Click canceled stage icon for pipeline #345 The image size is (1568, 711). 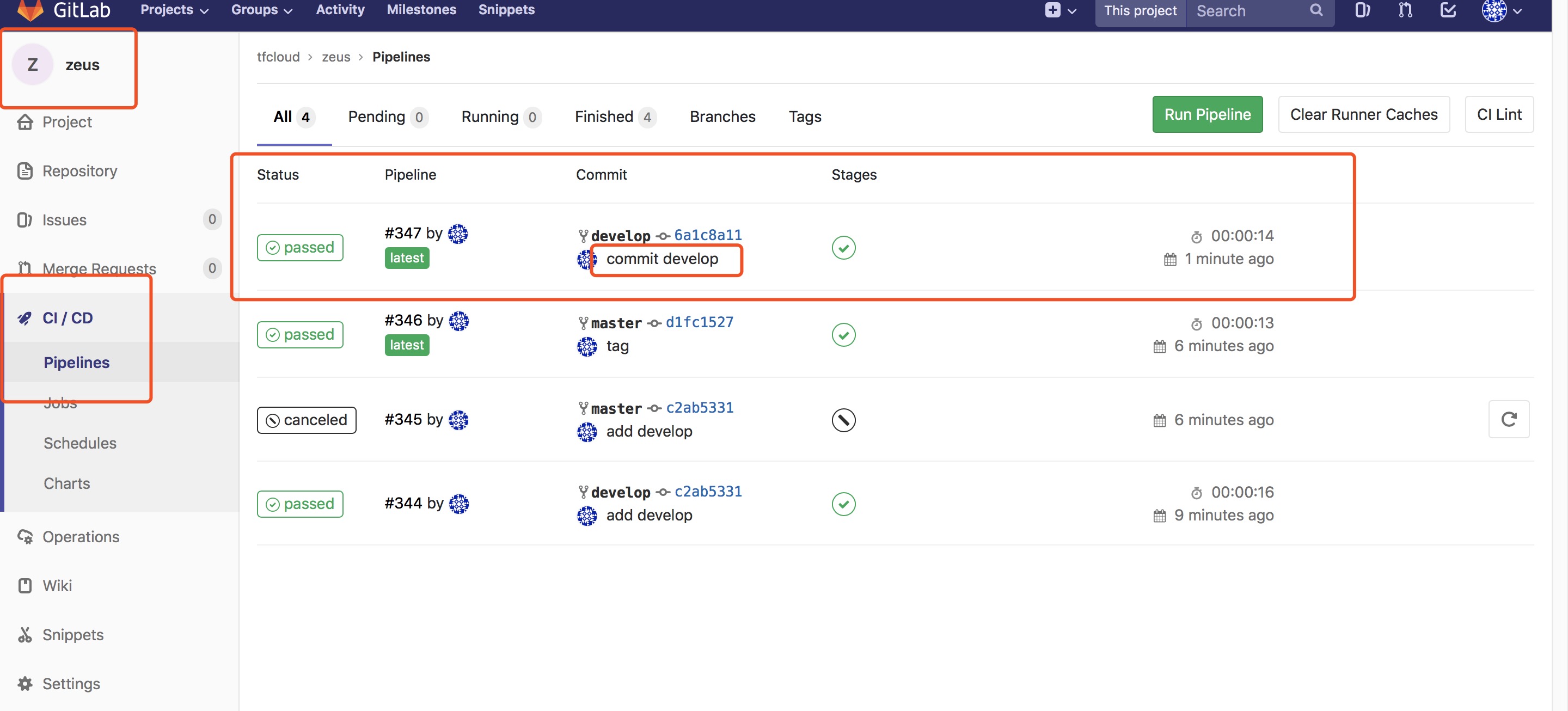pos(843,420)
